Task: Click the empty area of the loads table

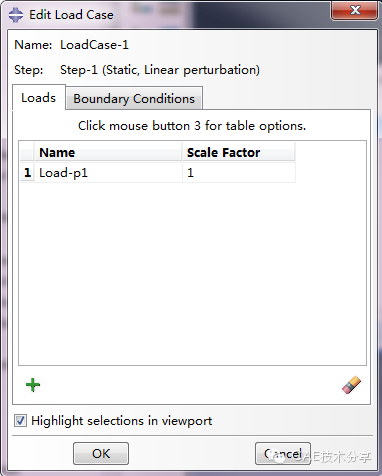Action: click(192, 273)
